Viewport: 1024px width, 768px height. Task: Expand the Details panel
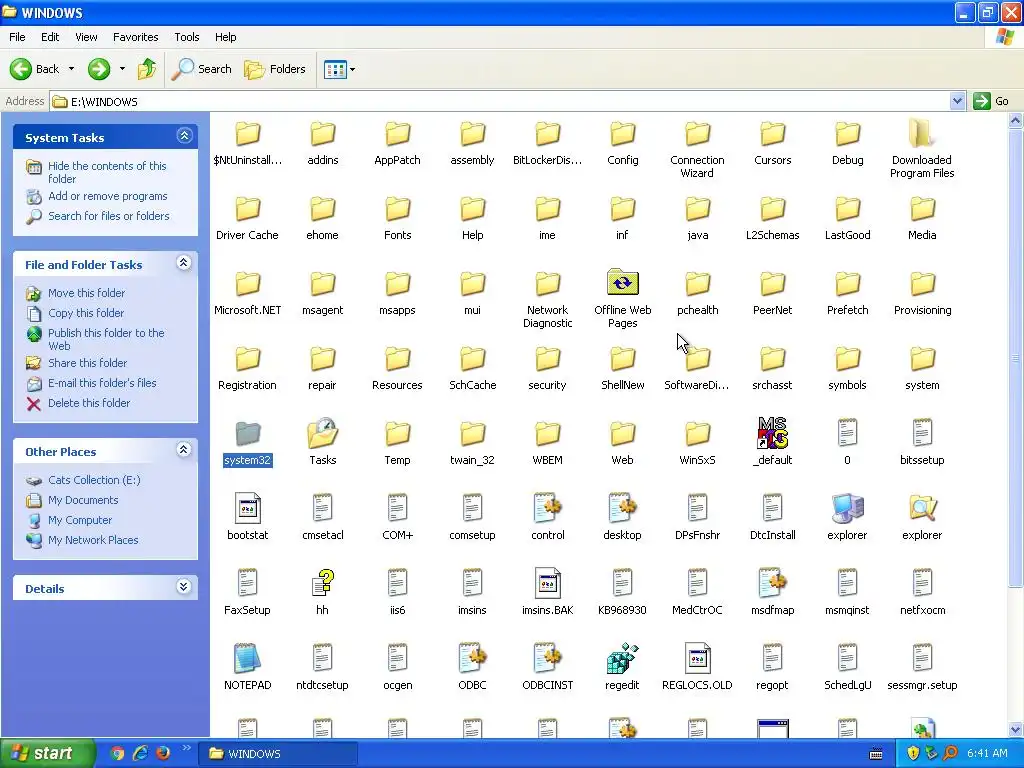(x=184, y=586)
